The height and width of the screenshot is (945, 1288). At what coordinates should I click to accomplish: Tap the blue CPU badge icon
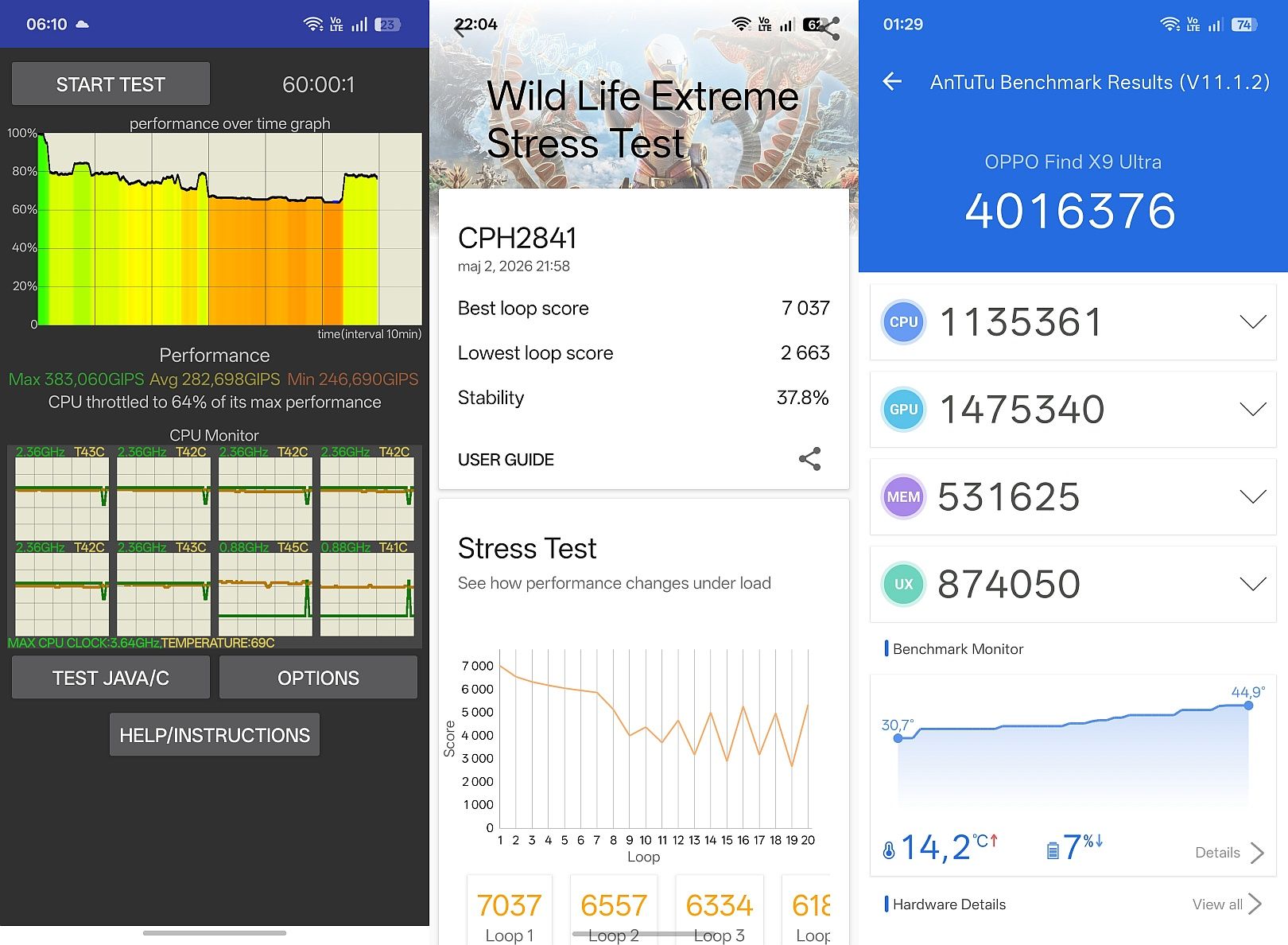click(x=904, y=322)
